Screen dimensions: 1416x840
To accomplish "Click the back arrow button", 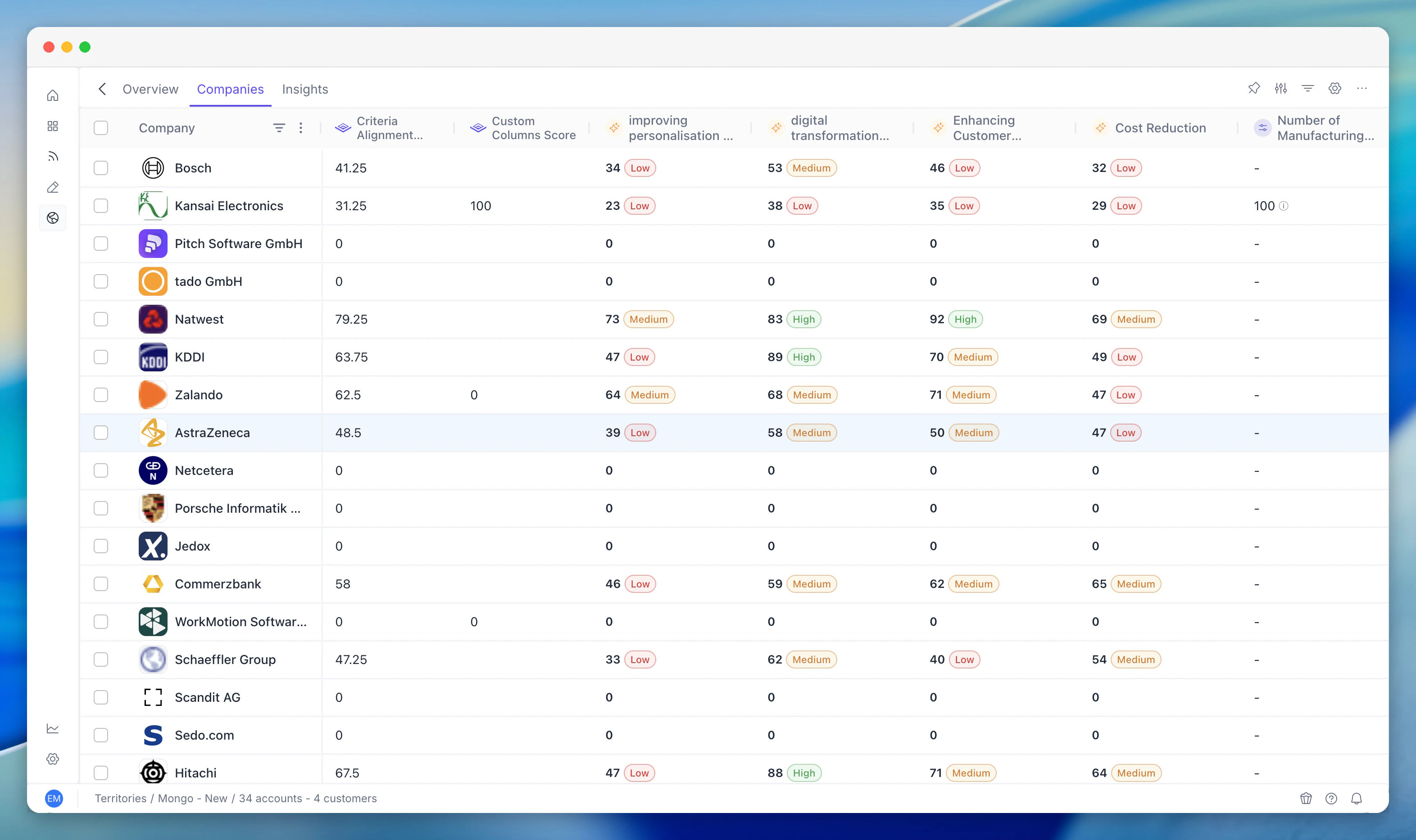I will [x=103, y=89].
